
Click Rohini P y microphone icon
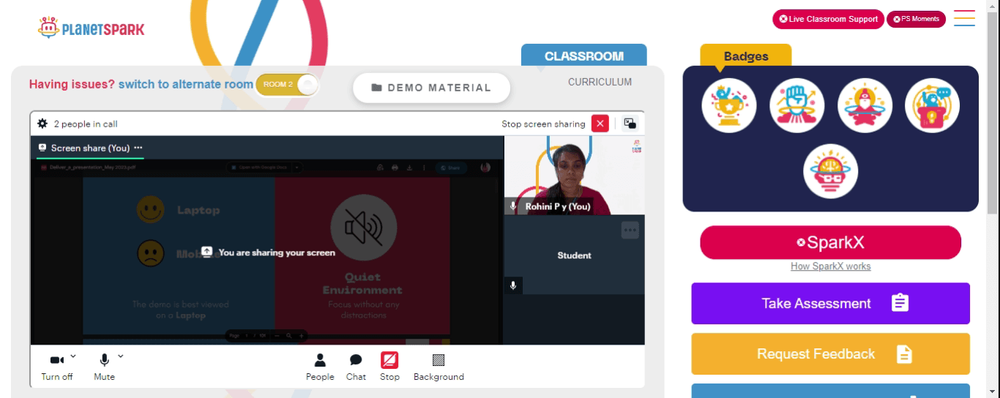[x=513, y=206]
